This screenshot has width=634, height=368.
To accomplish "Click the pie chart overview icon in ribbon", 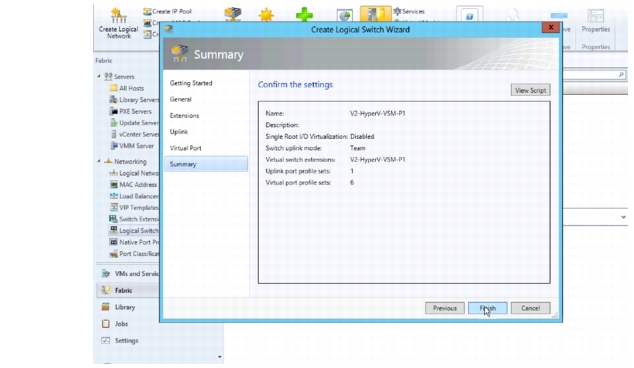I will pos(344,15).
